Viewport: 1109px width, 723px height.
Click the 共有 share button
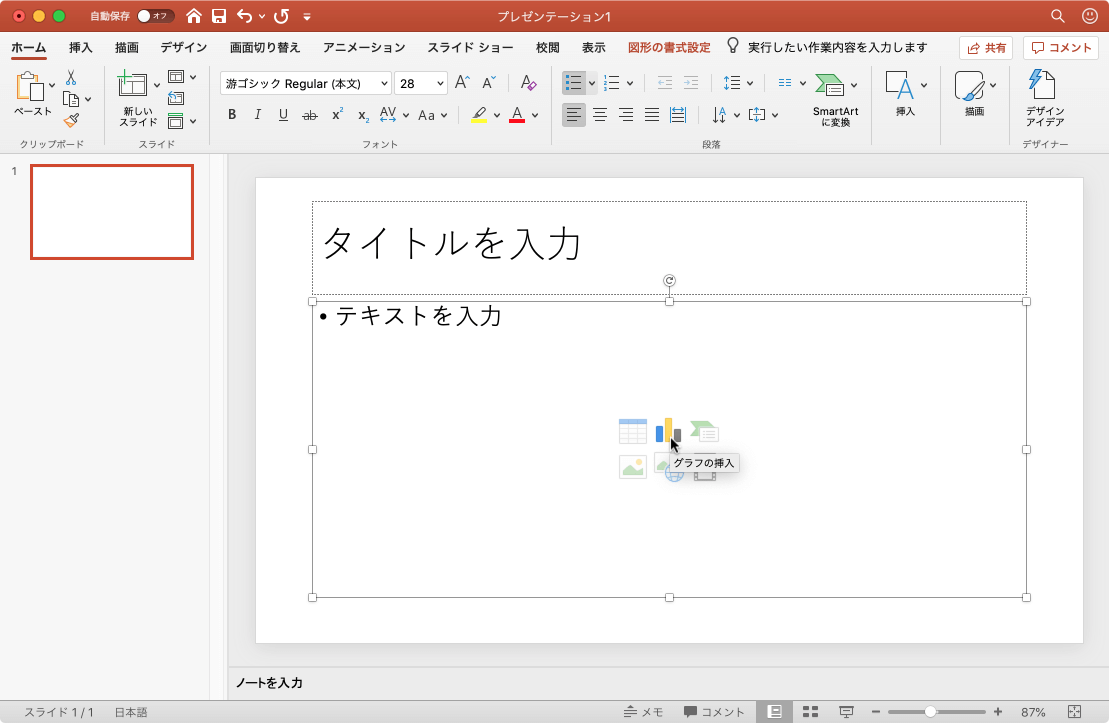click(986, 47)
